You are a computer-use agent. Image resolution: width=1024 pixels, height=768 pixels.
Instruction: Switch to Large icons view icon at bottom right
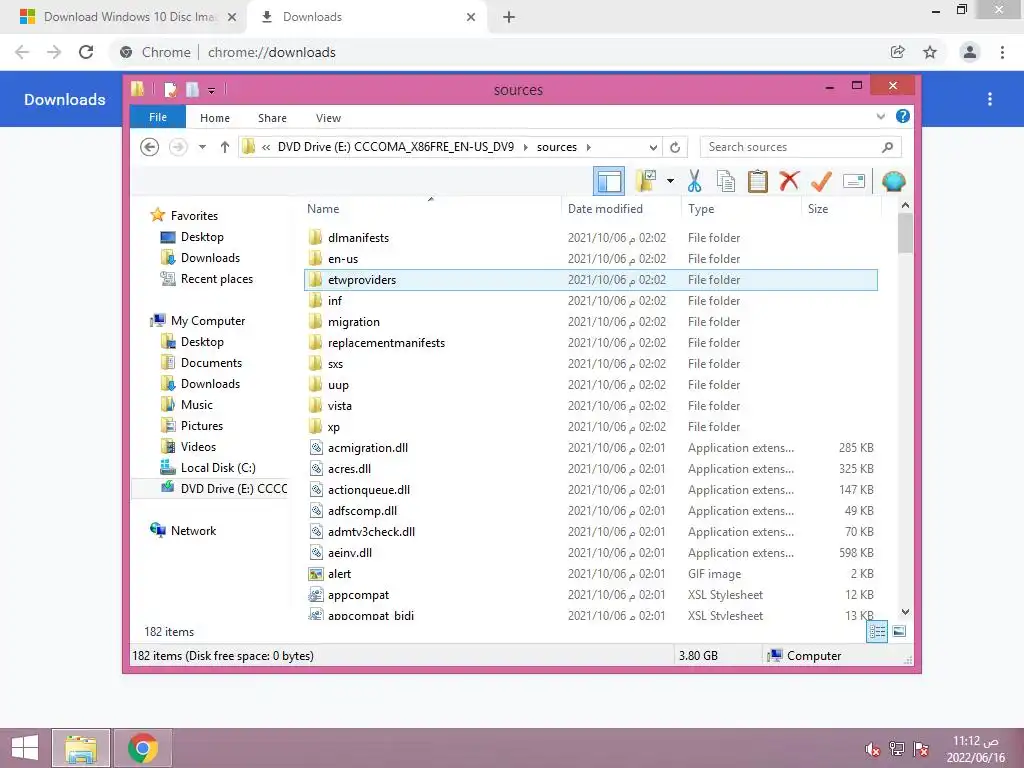click(899, 631)
